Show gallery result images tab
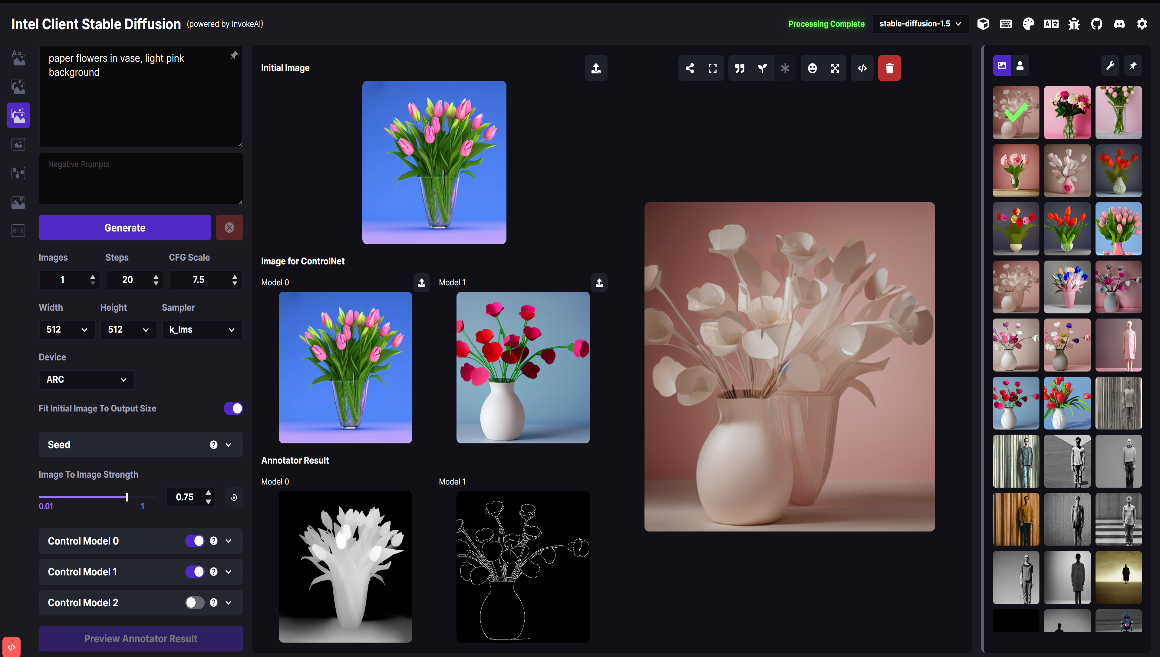This screenshot has width=1160, height=657. pos(1002,65)
